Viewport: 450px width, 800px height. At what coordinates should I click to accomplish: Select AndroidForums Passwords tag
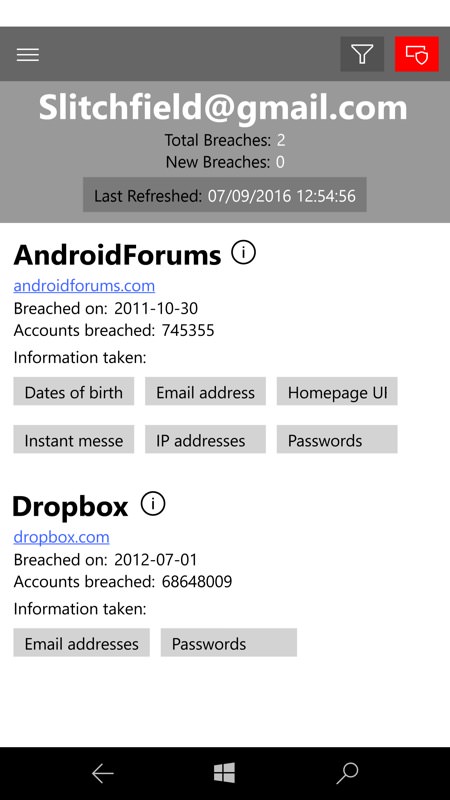337,439
